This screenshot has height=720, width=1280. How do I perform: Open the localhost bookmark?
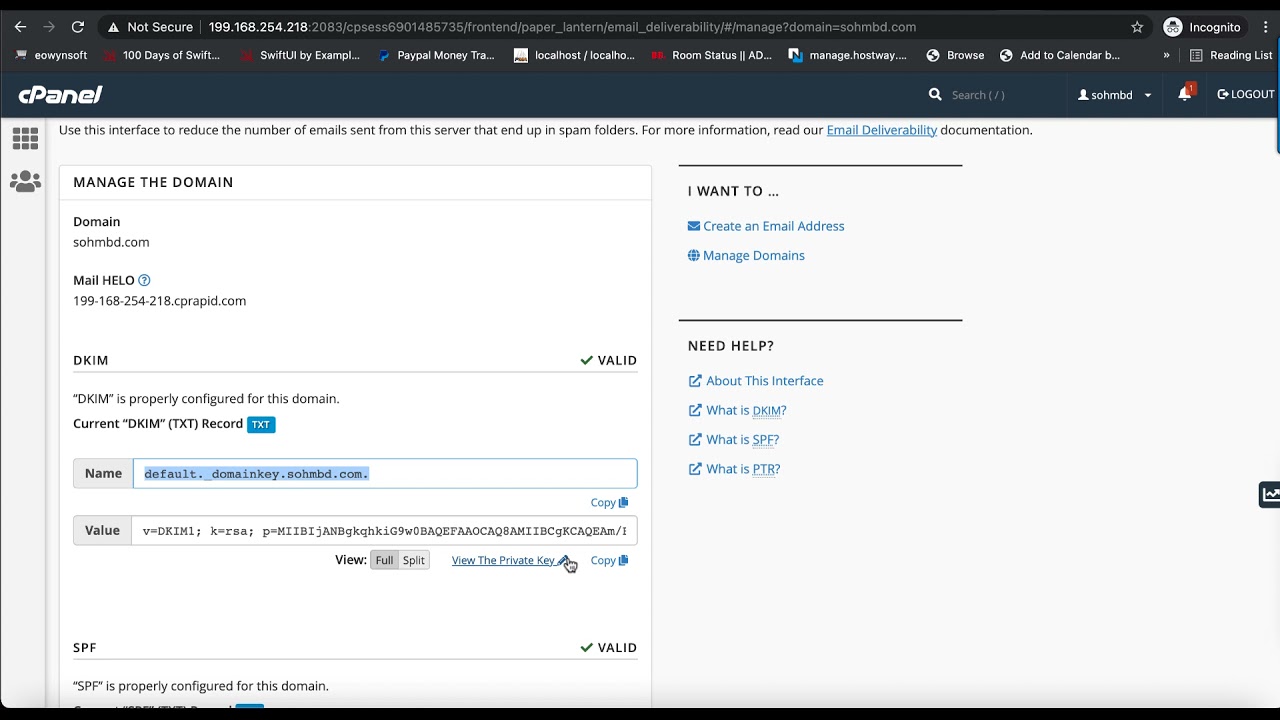pos(574,55)
